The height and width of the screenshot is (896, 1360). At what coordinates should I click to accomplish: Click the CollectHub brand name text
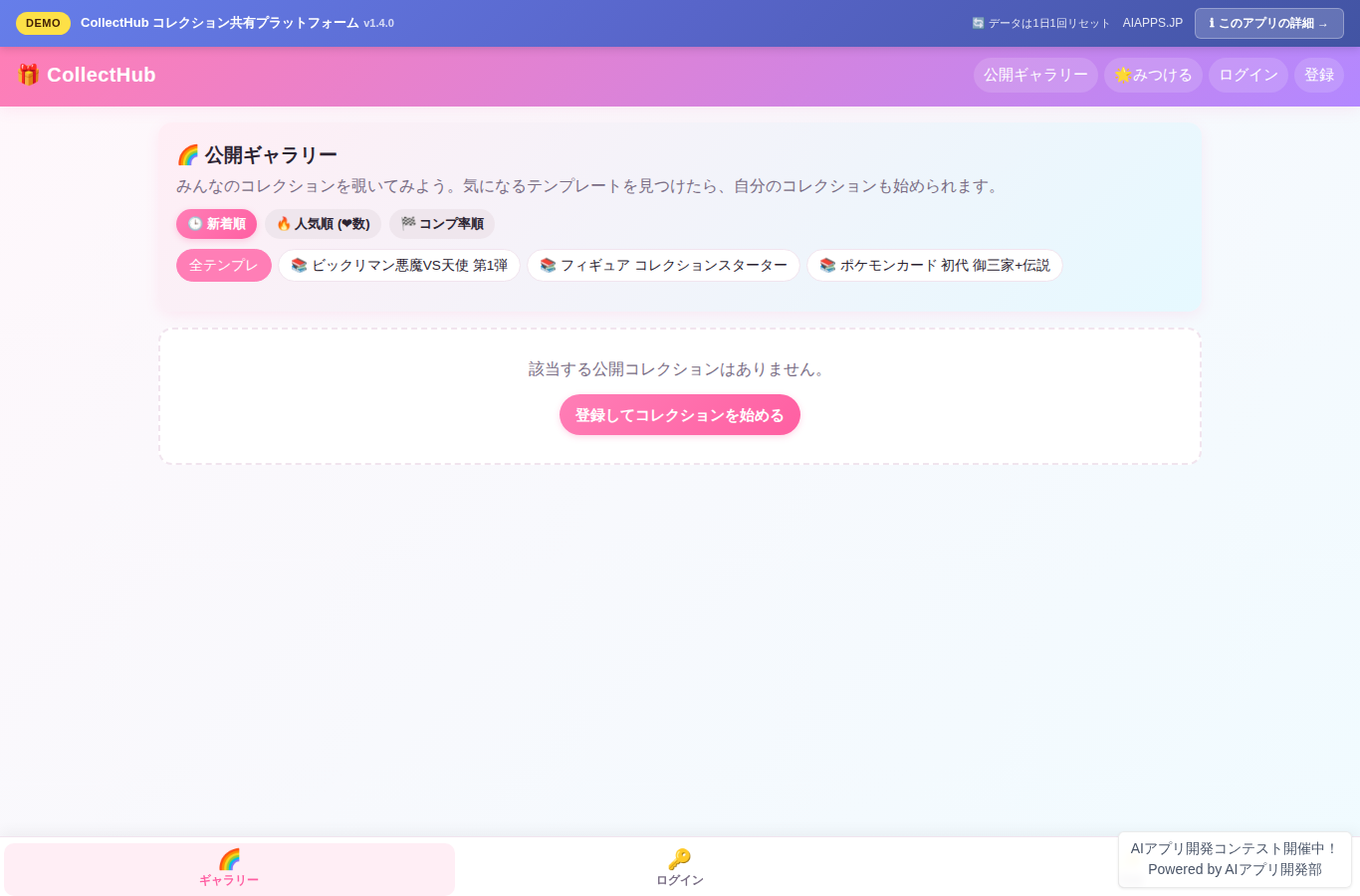[x=102, y=75]
